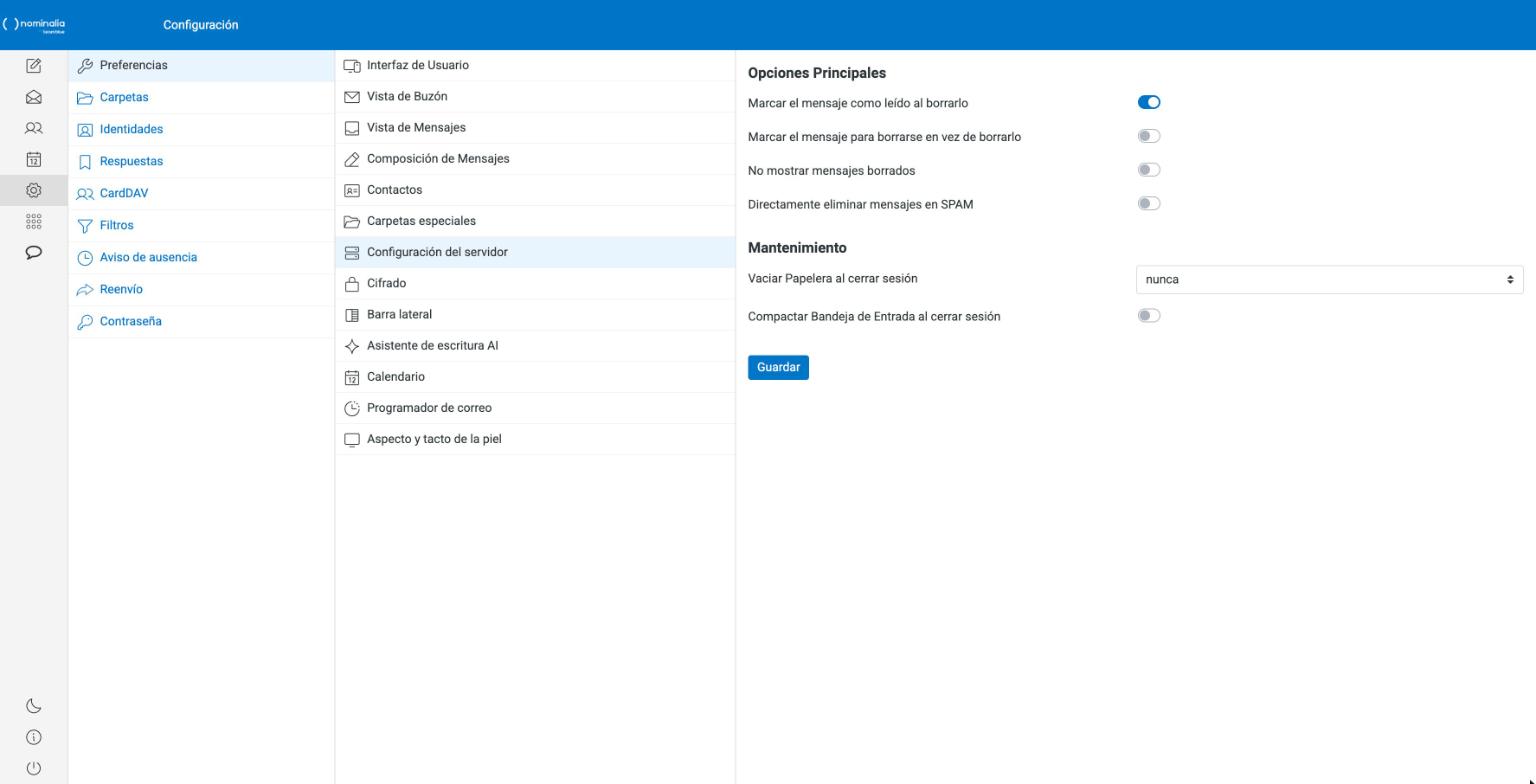Open the contacts icon in left sidebar
This screenshot has height=784, width=1536.
pyautogui.click(x=33, y=128)
